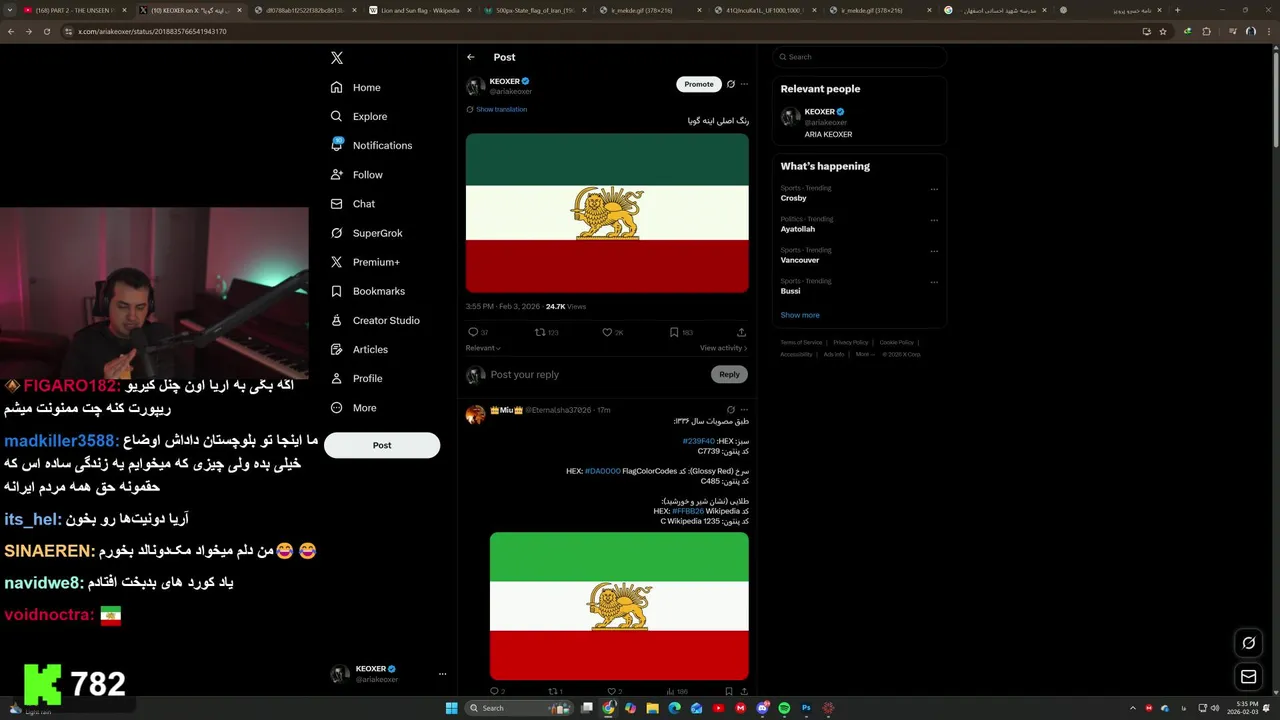Open account menu dots beside KEOXER

pos(442,674)
